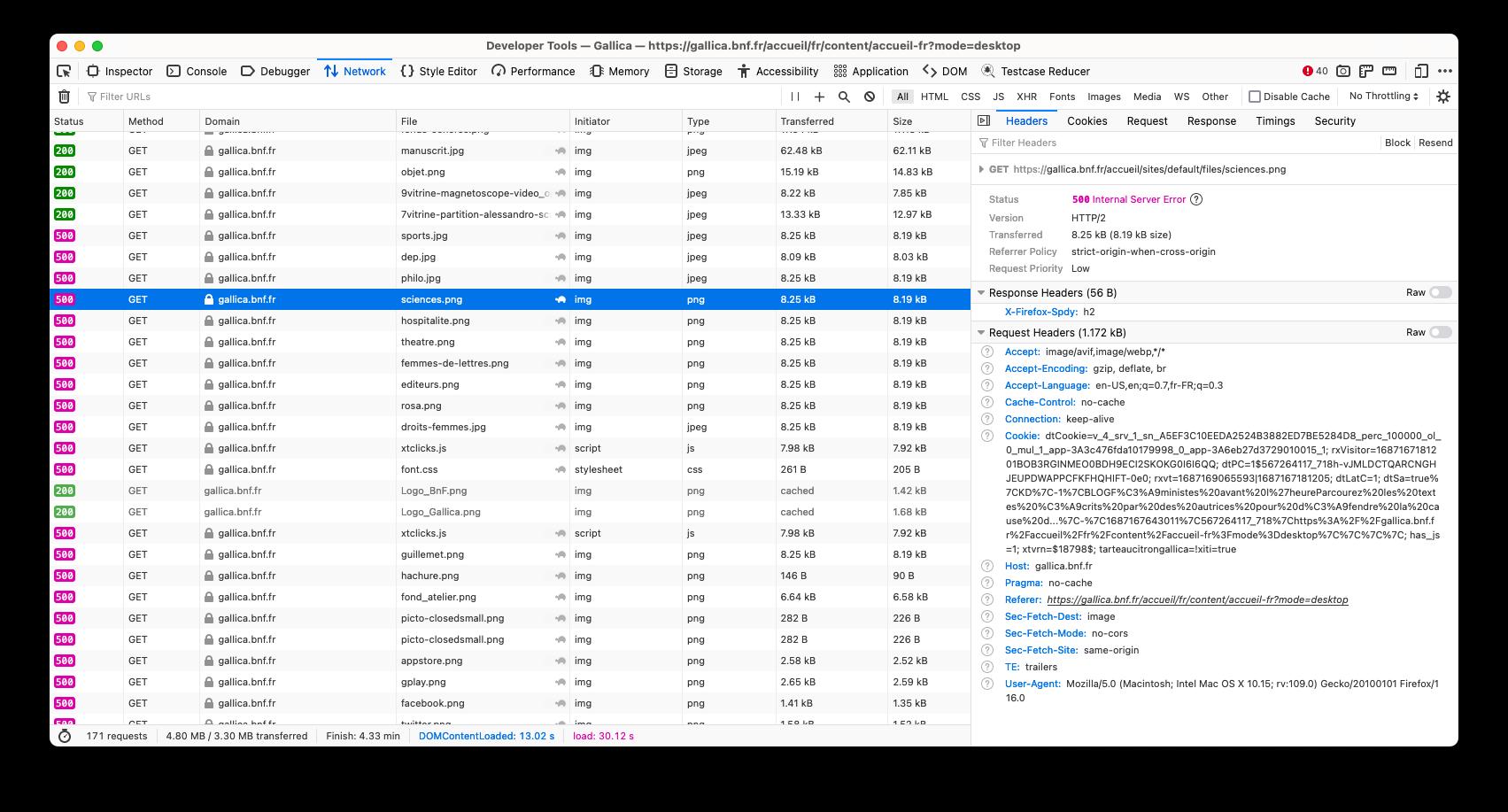Open the measuring tool
1508x812 pixels.
coord(1391,71)
